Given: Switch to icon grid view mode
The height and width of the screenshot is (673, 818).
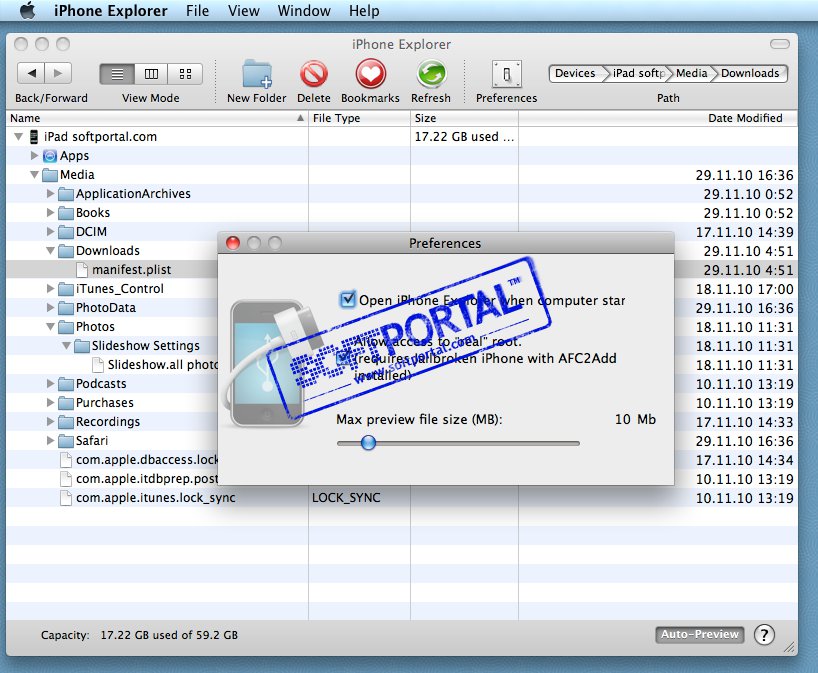Looking at the screenshot, I should [185, 74].
